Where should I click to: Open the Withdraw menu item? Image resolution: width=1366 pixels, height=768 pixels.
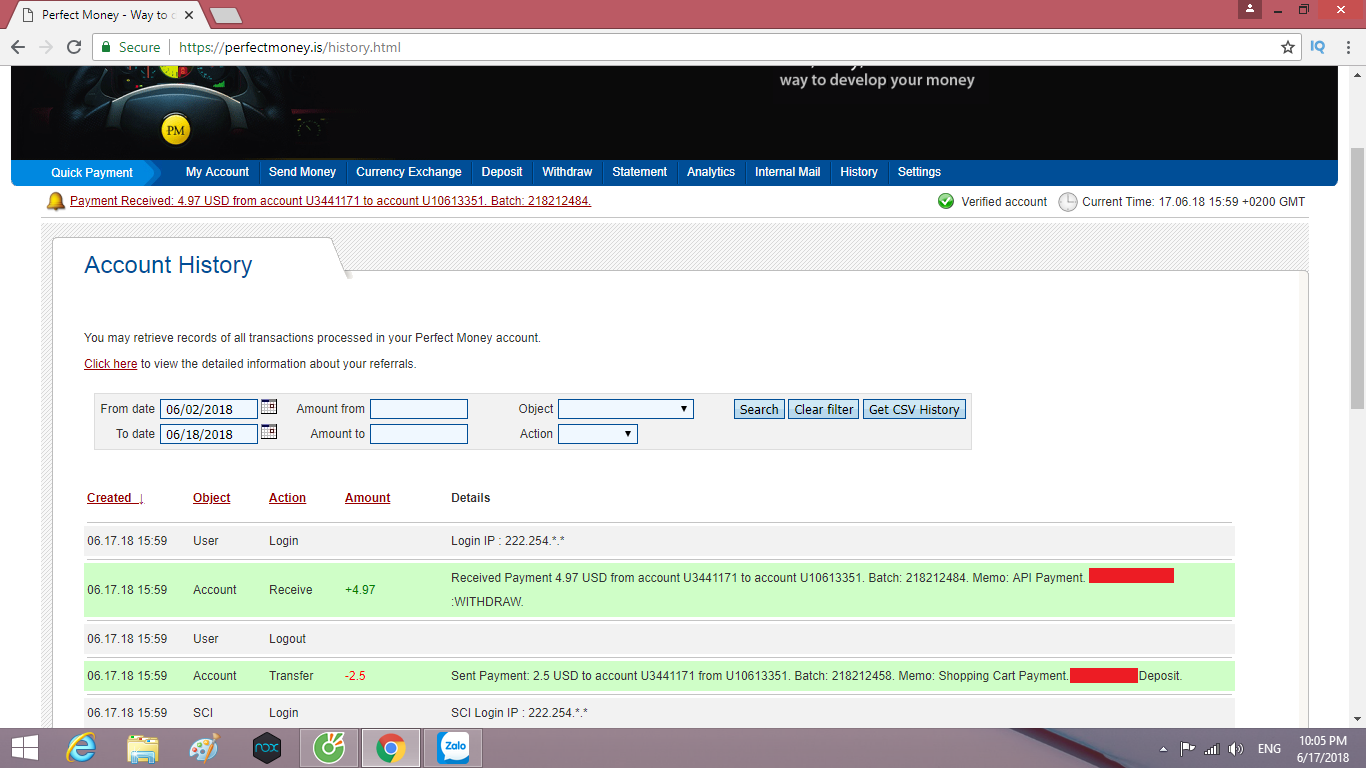pos(567,172)
